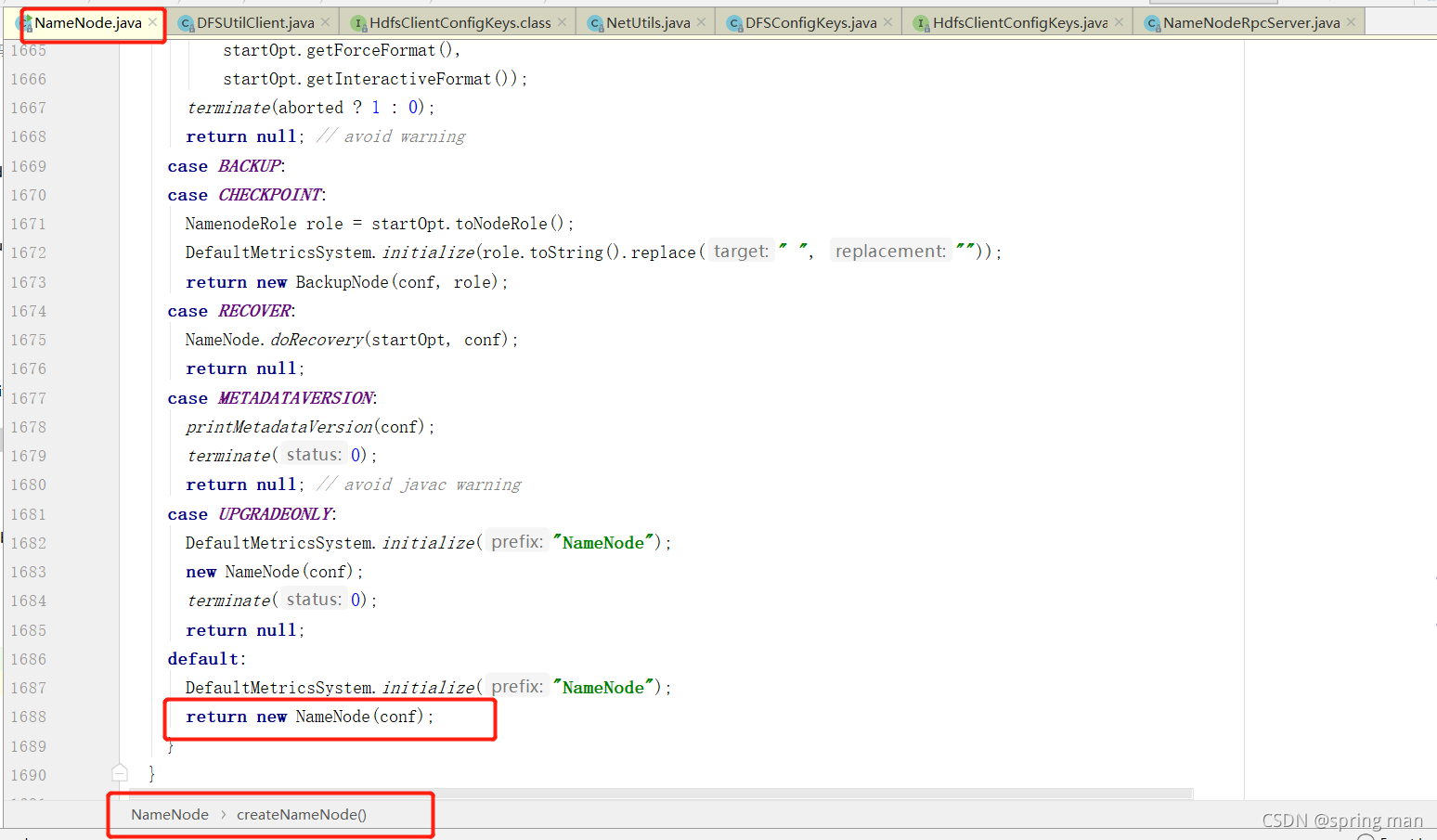This screenshot has width=1437, height=840.
Task: Click the 'avoid javac warning' comment
Action: tap(419, 485)
